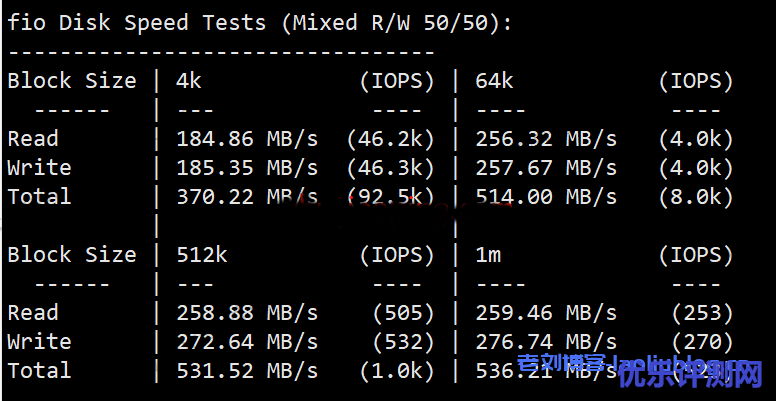Select the 4k block size label
Viewport: 776px width, 401px height.
tap(189, 81)
